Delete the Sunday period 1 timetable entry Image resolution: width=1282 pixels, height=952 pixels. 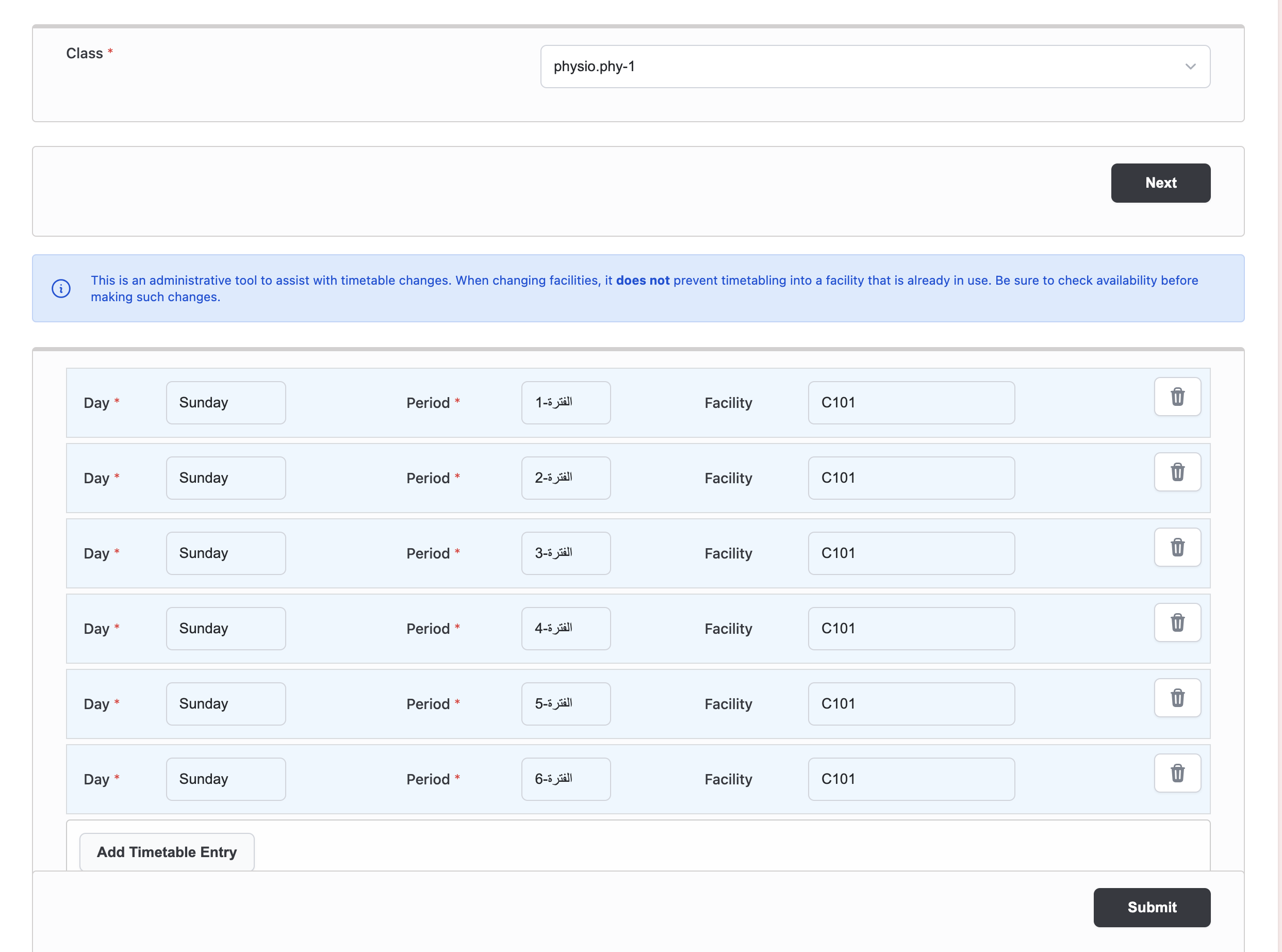[1177, 397]
